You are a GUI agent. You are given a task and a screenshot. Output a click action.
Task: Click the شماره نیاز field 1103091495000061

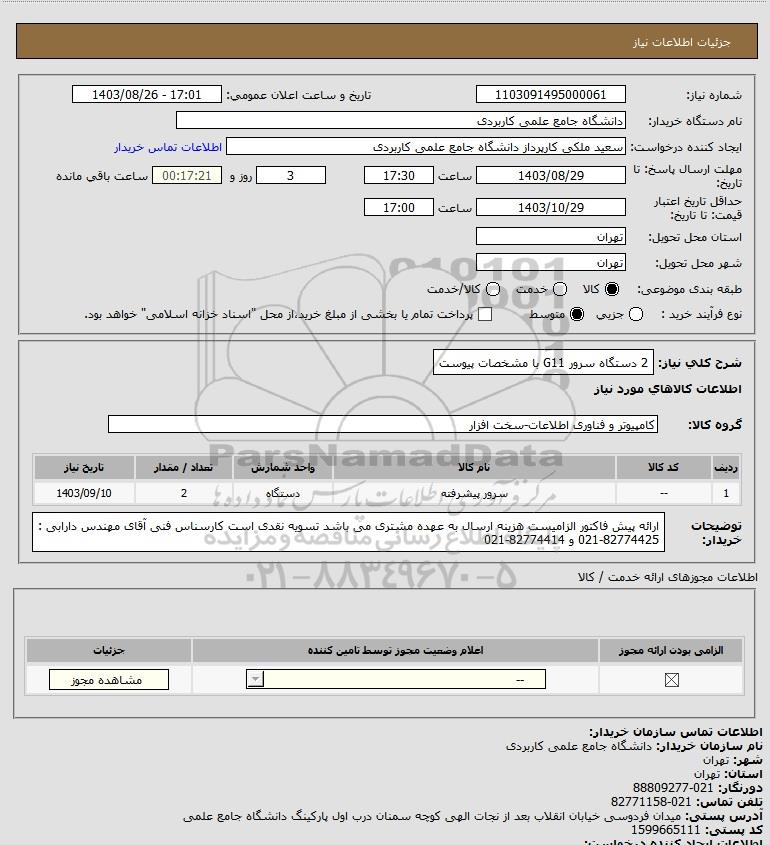click(551, 94)
